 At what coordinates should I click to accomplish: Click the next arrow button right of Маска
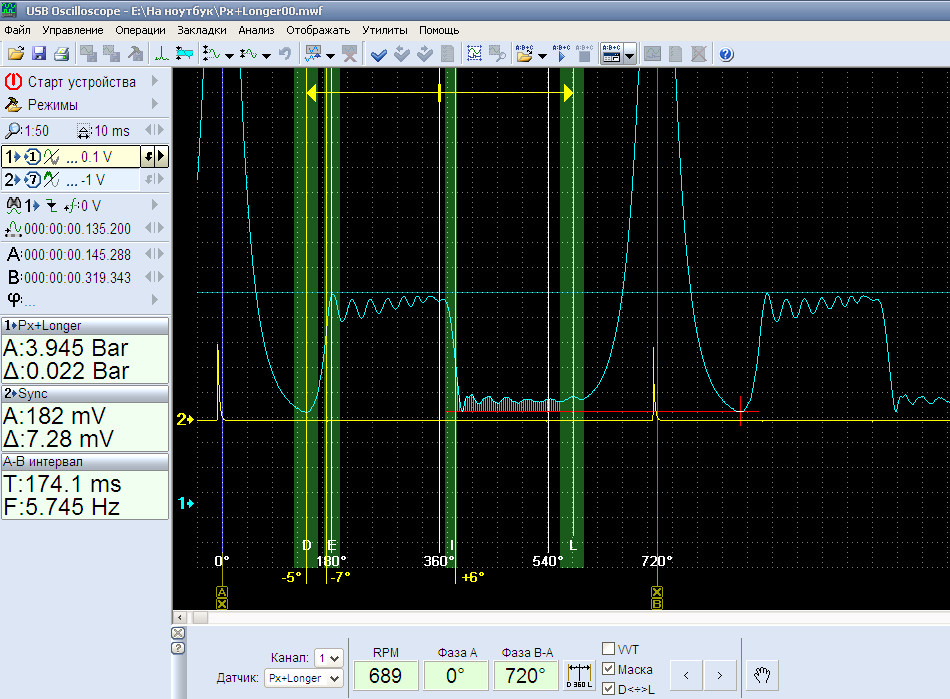719,675
